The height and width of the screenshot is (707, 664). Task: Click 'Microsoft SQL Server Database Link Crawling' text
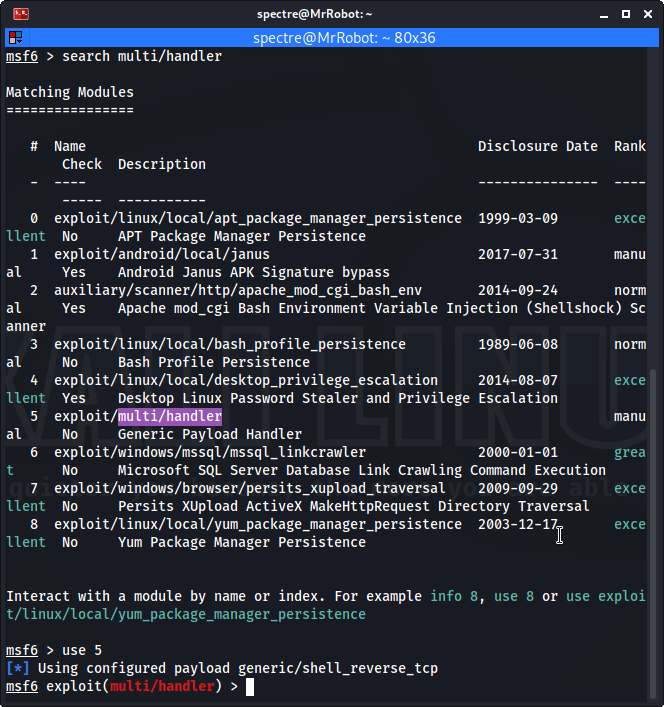point(290,470)
